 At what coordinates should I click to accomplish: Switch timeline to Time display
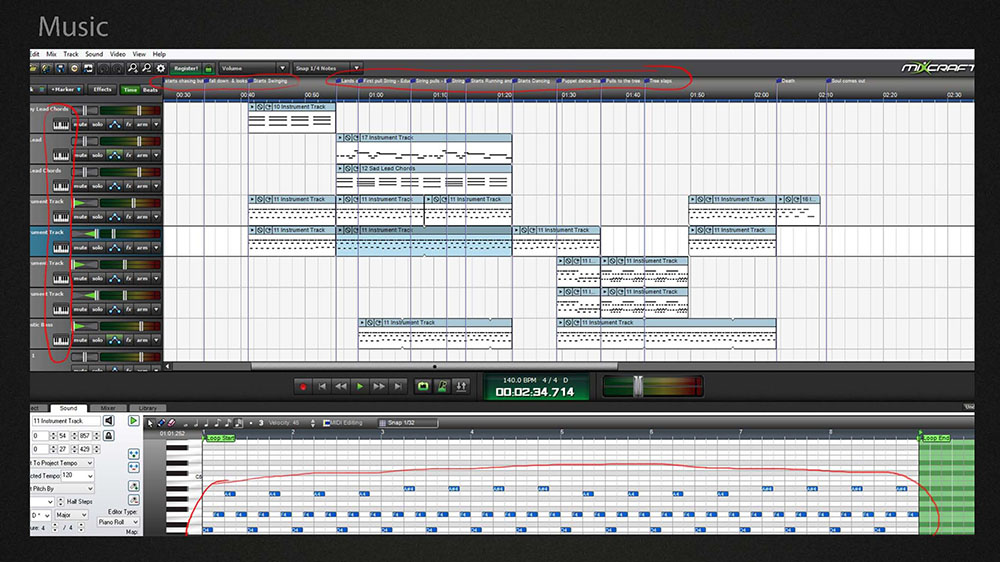130,90
